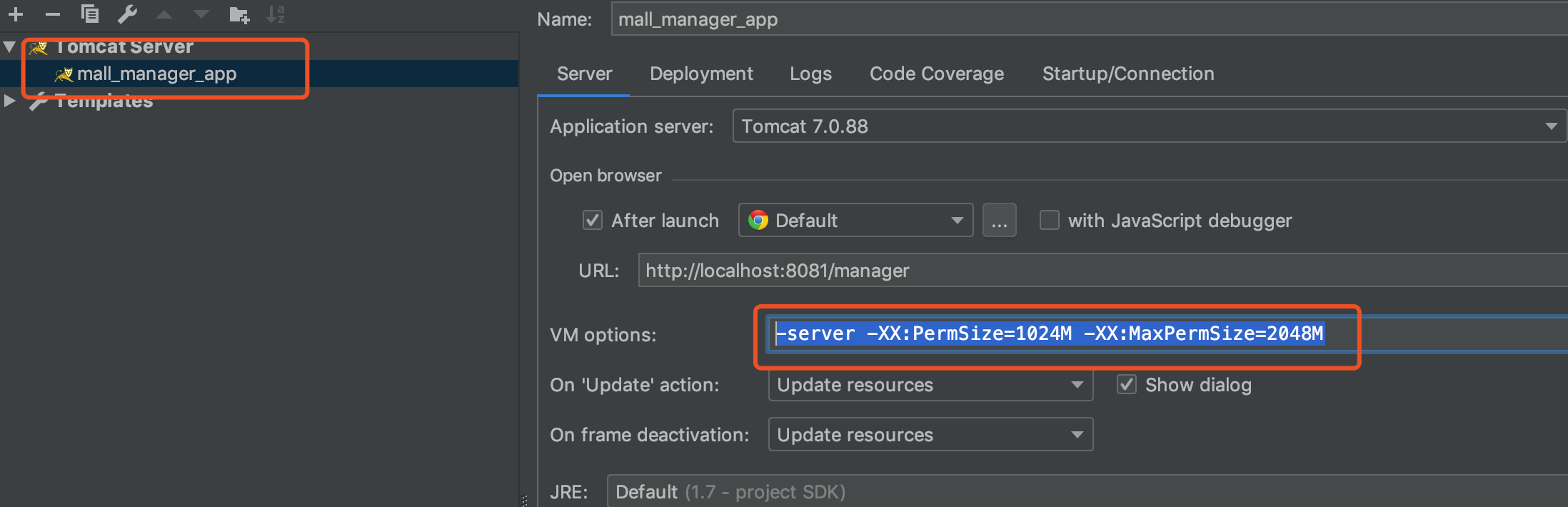
Task: Expand the Templates tree node
Action: pos(9,101)
